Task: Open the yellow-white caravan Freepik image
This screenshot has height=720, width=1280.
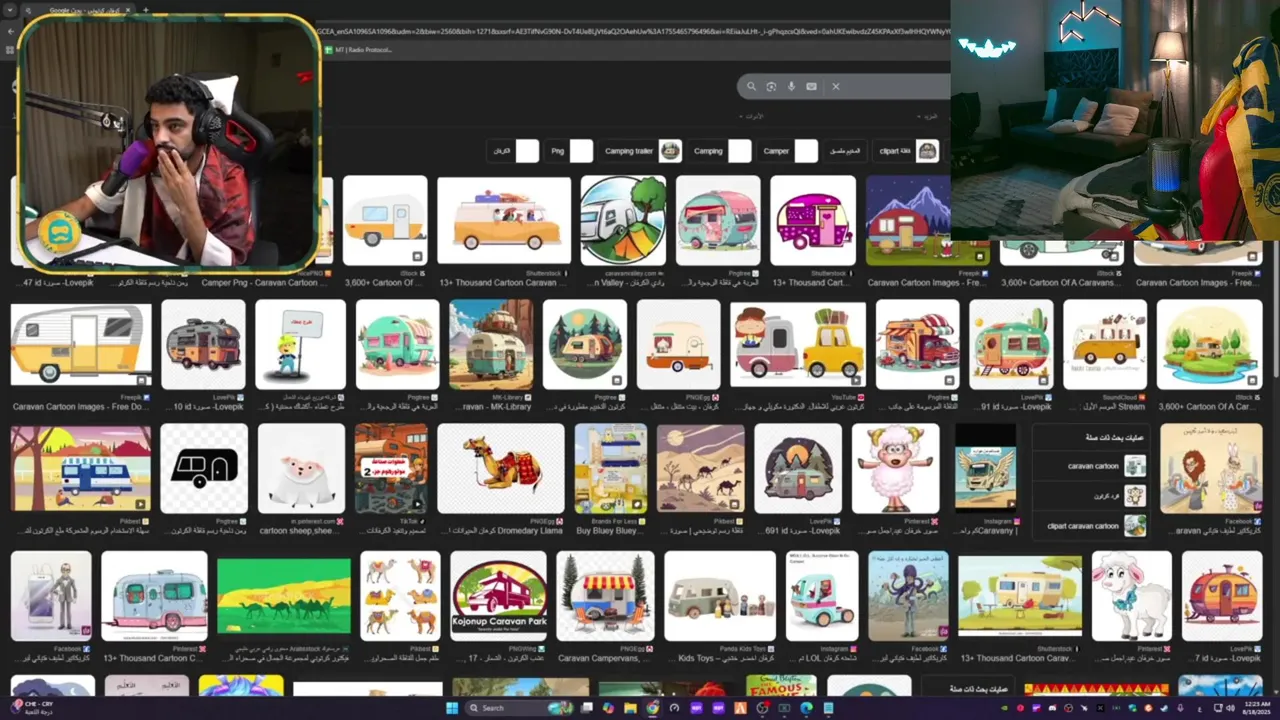Action: pos(81,345)
